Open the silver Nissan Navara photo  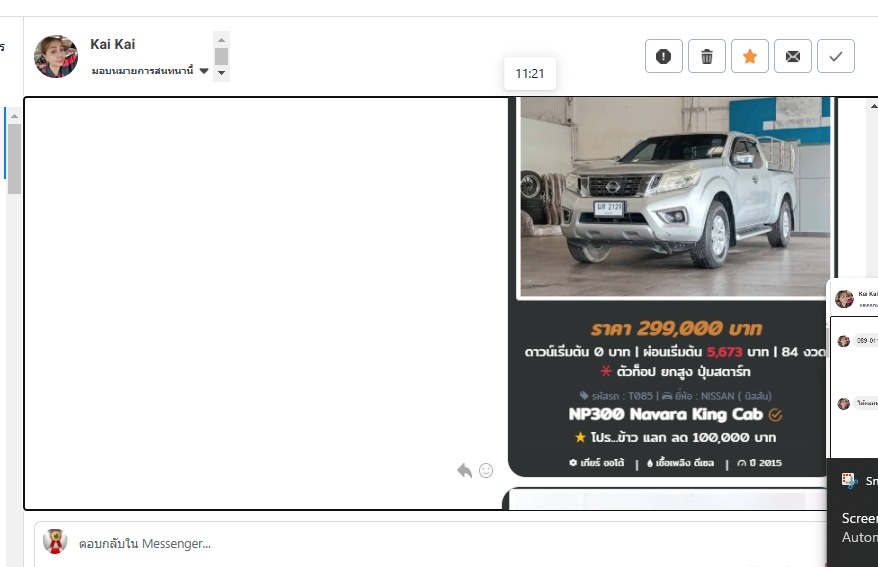[675, 197]
